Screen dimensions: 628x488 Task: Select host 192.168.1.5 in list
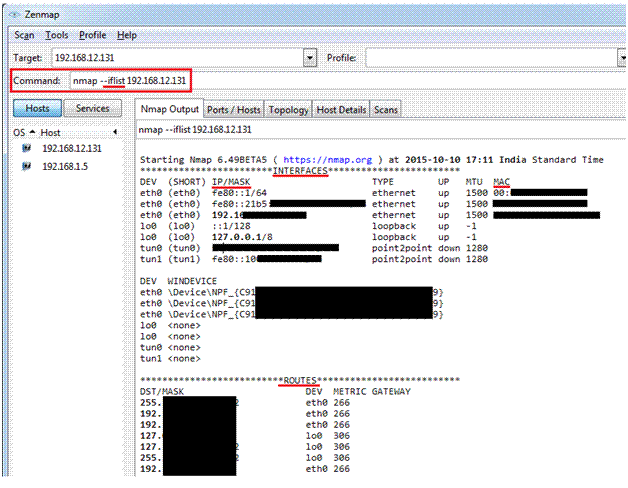tap(65, 166)
